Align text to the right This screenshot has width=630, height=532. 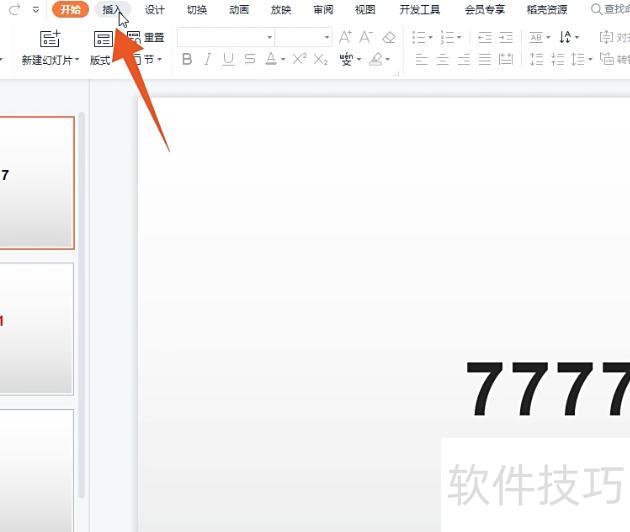click(x=464, y=60)
